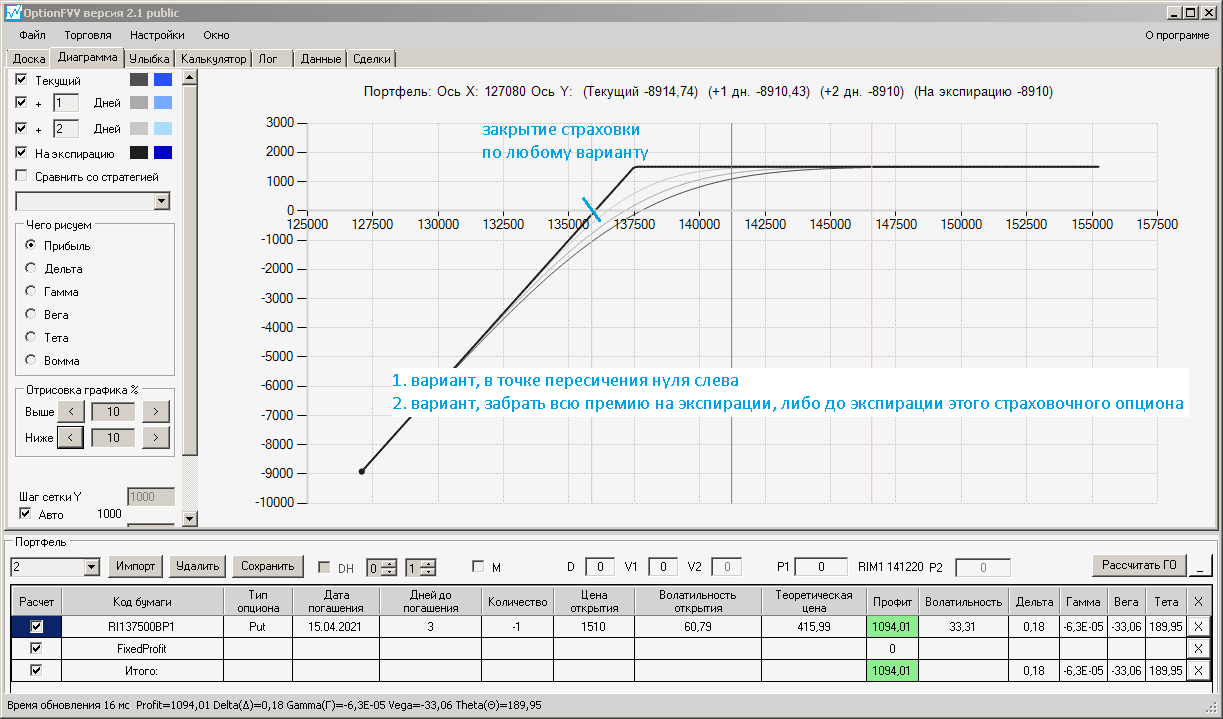
Task: Click the +2 days input field
Action: pos(65,129)
